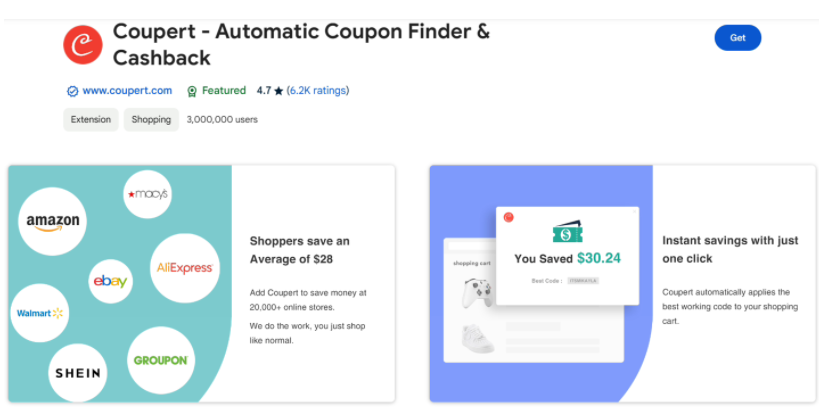
Task: Click the Walmart logo circle
Action: [x=40, y=313]
